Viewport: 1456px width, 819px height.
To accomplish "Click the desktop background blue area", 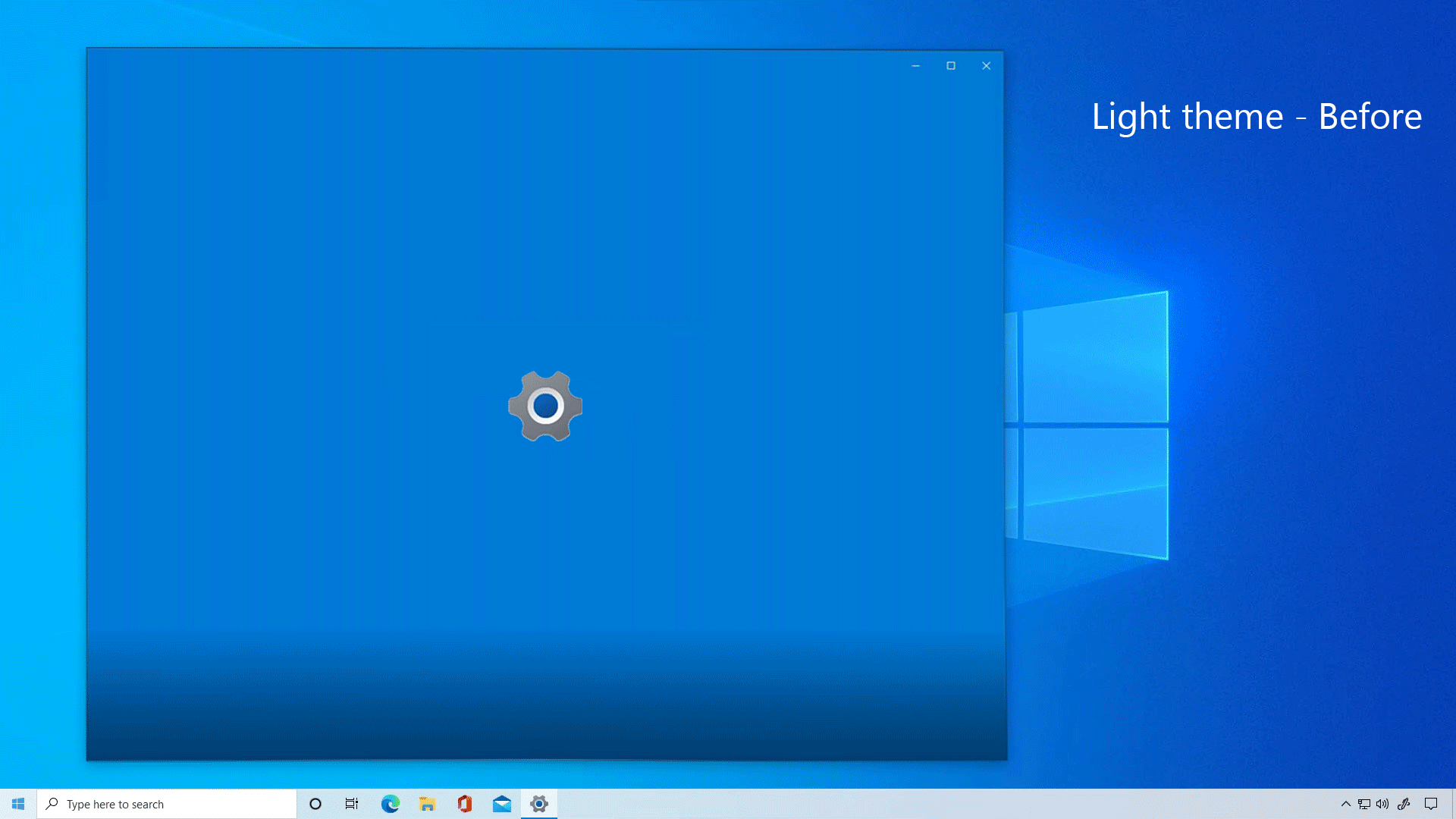I will [x=1200, y=650].
